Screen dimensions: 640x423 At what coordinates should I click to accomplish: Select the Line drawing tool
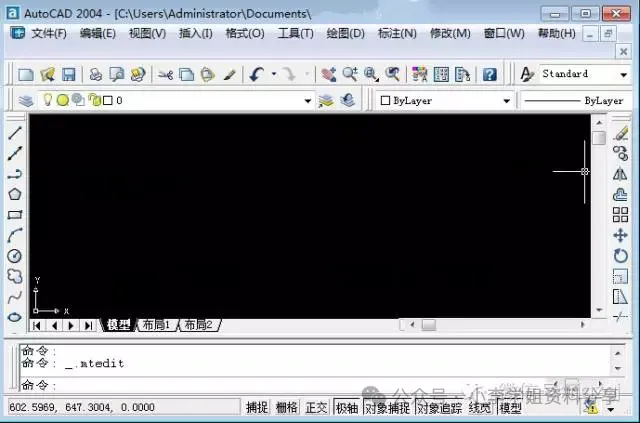(15, 133)
